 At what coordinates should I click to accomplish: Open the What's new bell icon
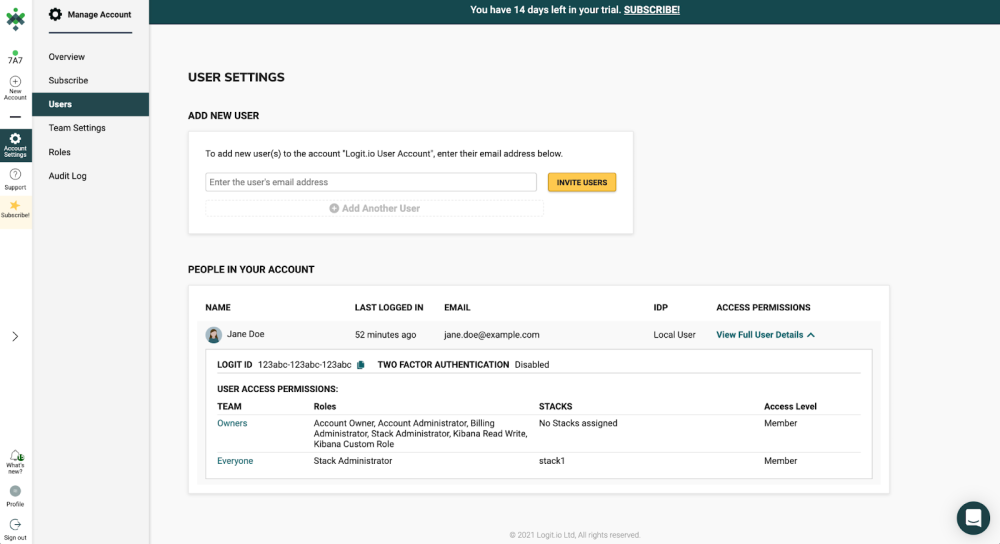click(15, 457)
